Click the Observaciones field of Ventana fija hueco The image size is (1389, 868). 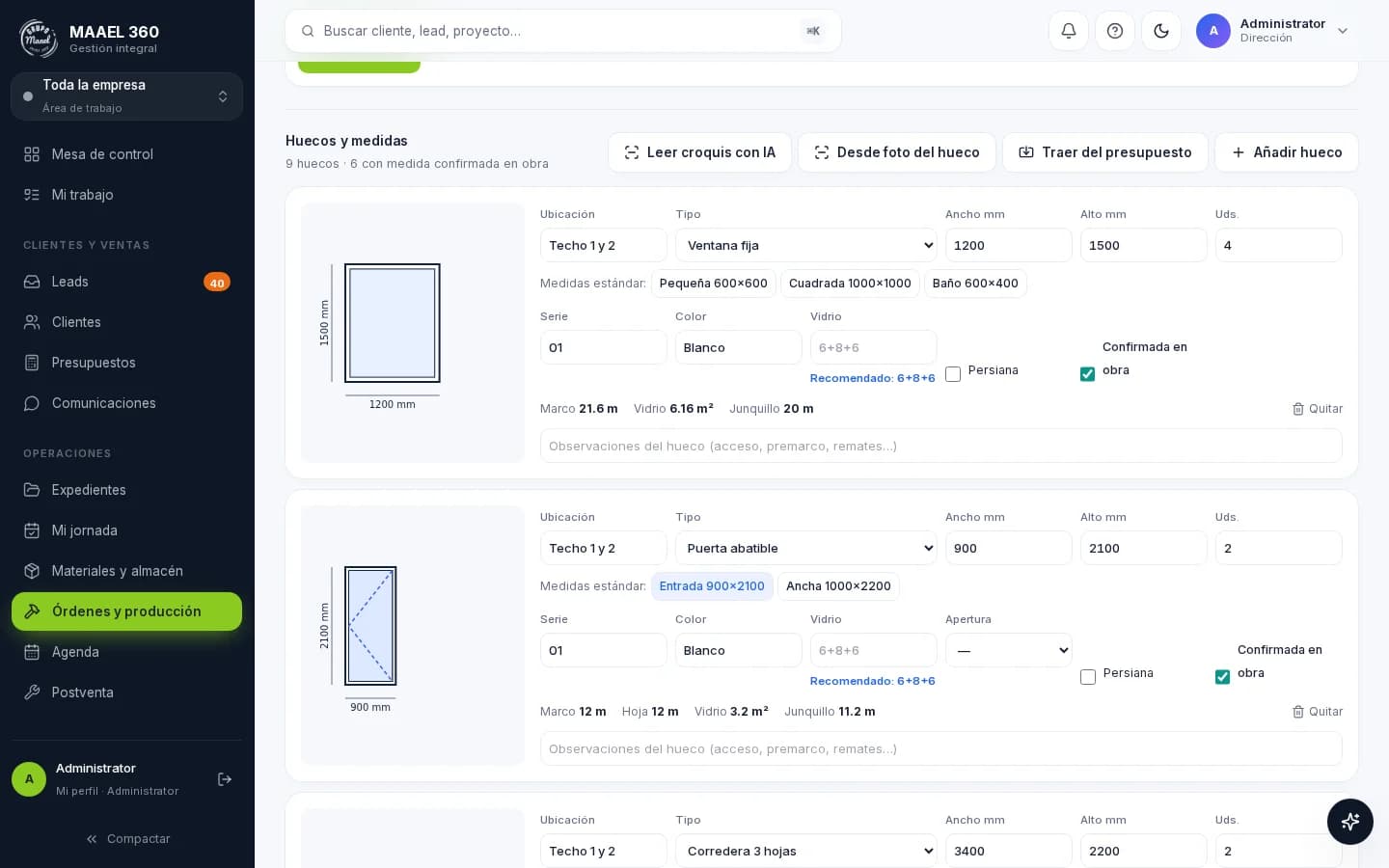click(941, 446)
